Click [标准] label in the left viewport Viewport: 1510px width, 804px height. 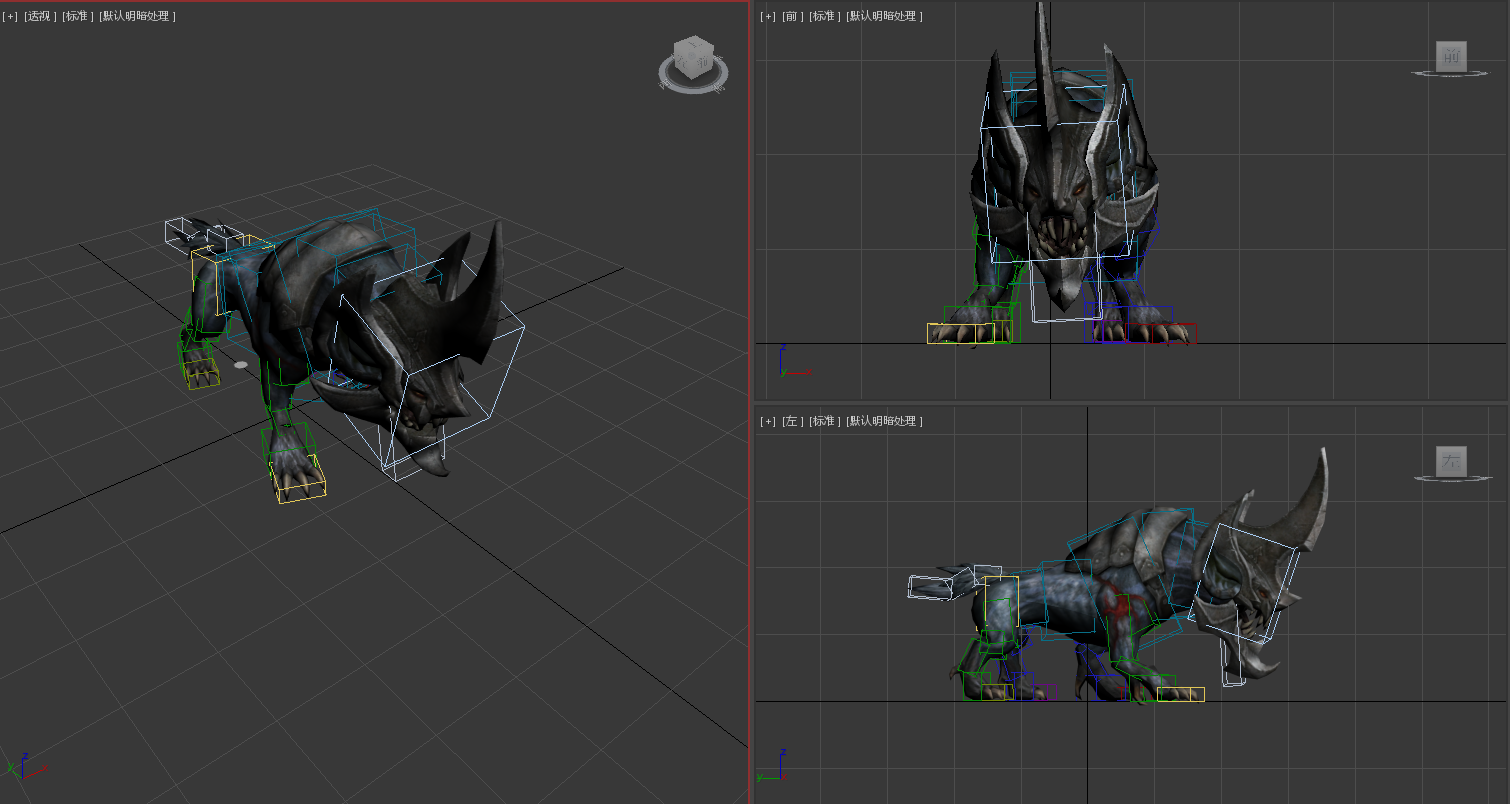tap(825, 421)
